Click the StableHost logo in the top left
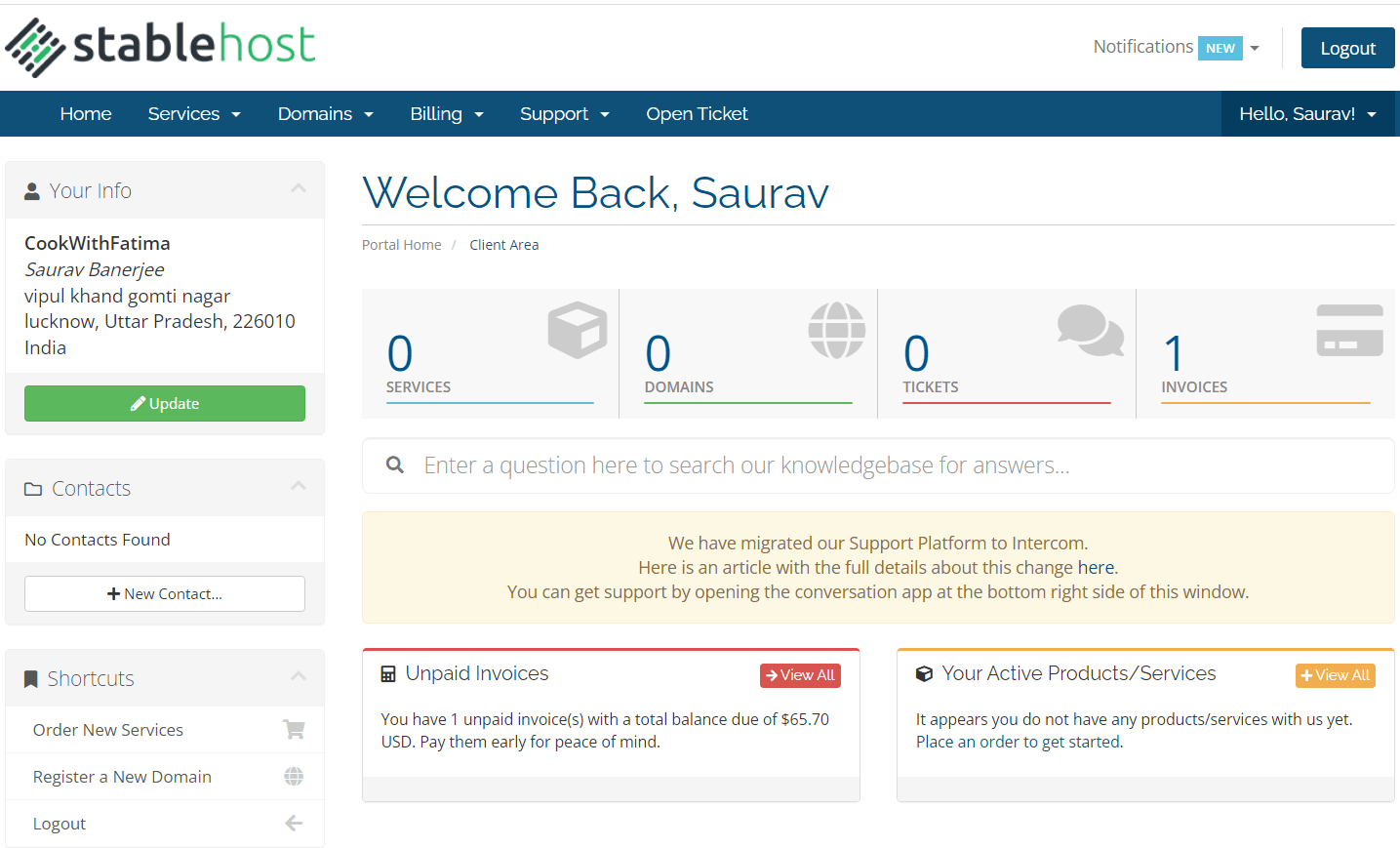 click(x=159, y=46)
